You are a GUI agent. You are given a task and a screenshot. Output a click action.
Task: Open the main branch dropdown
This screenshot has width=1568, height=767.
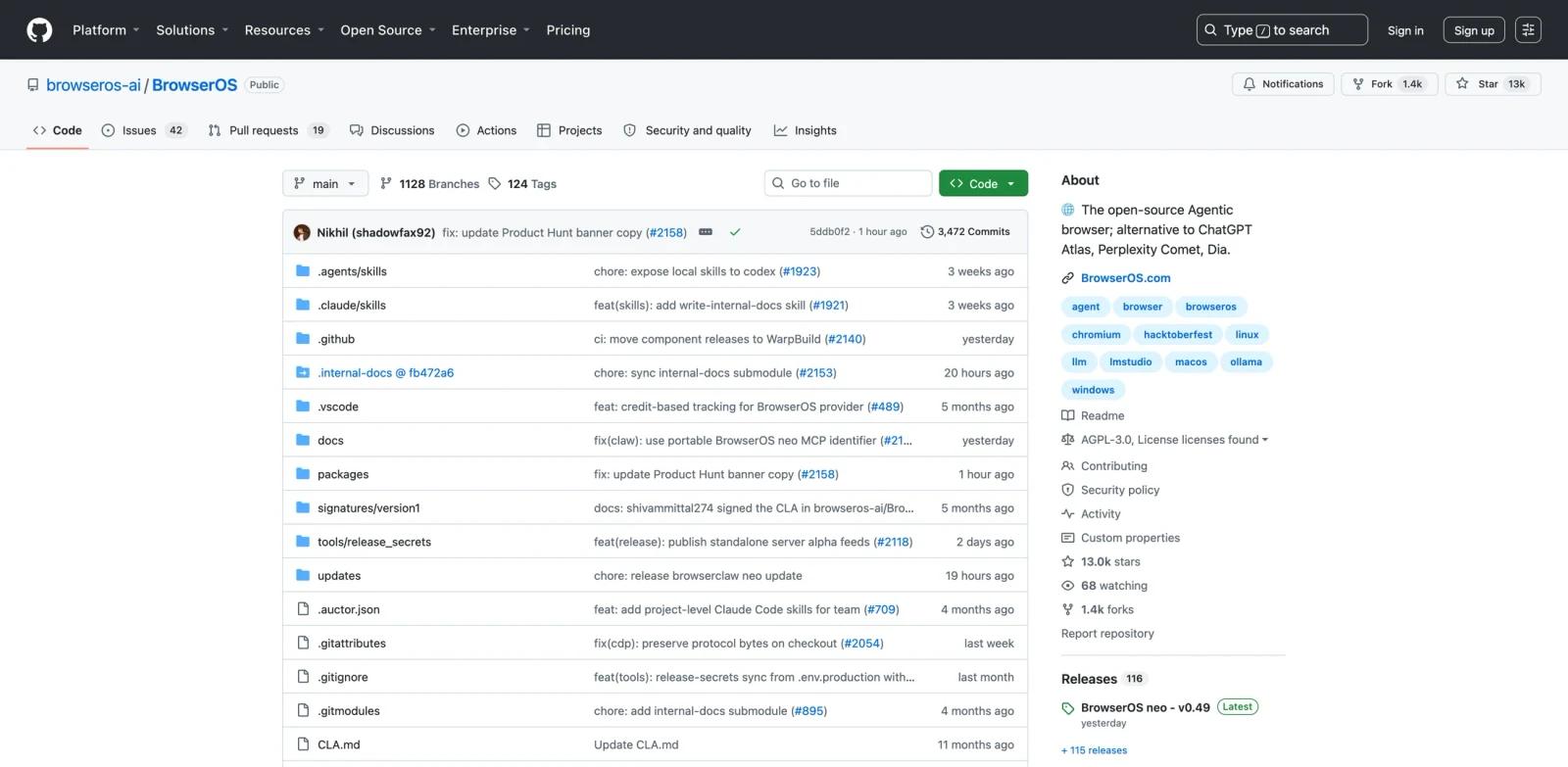(x=325, y=183)
